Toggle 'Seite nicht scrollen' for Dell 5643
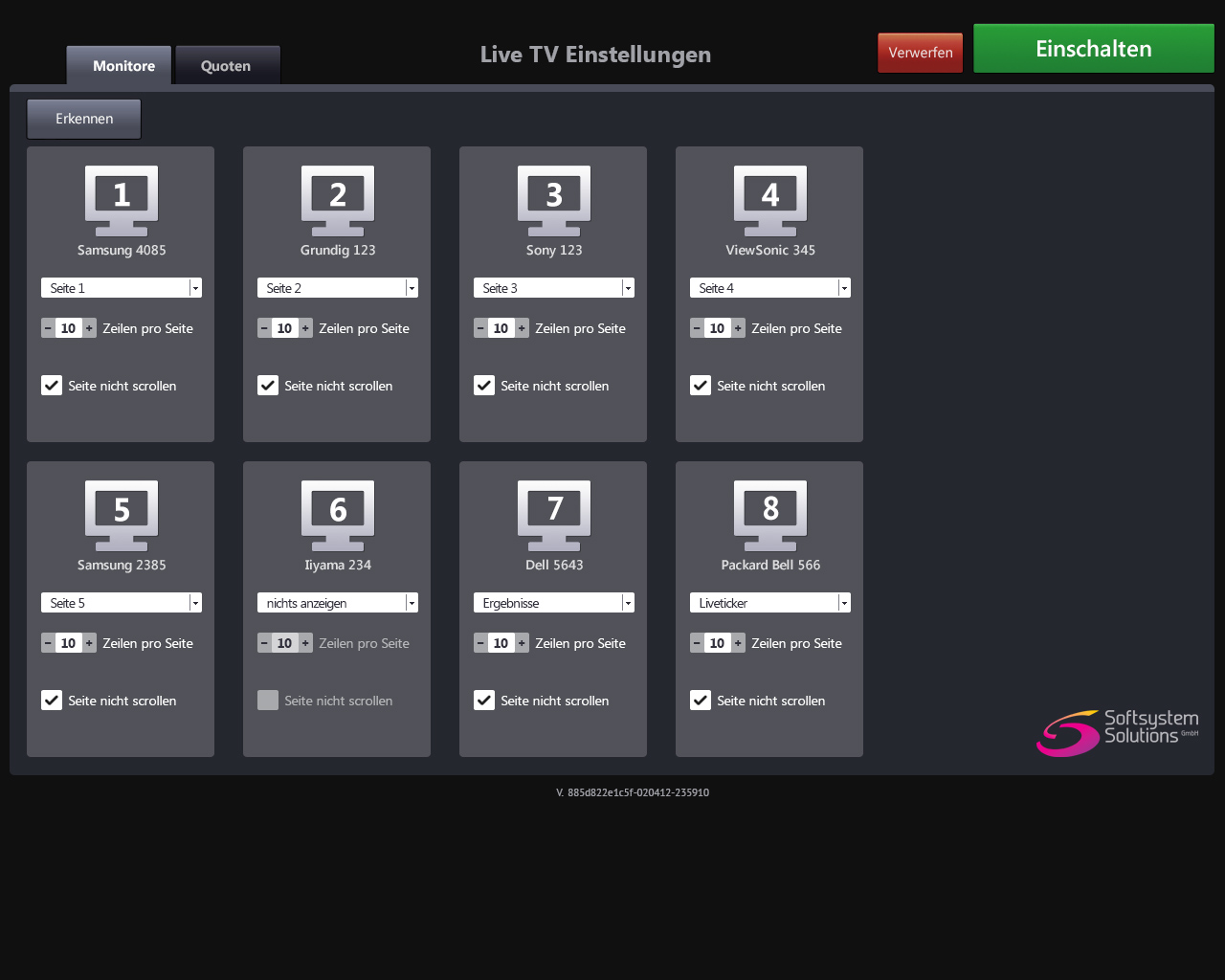 (484, 701)
